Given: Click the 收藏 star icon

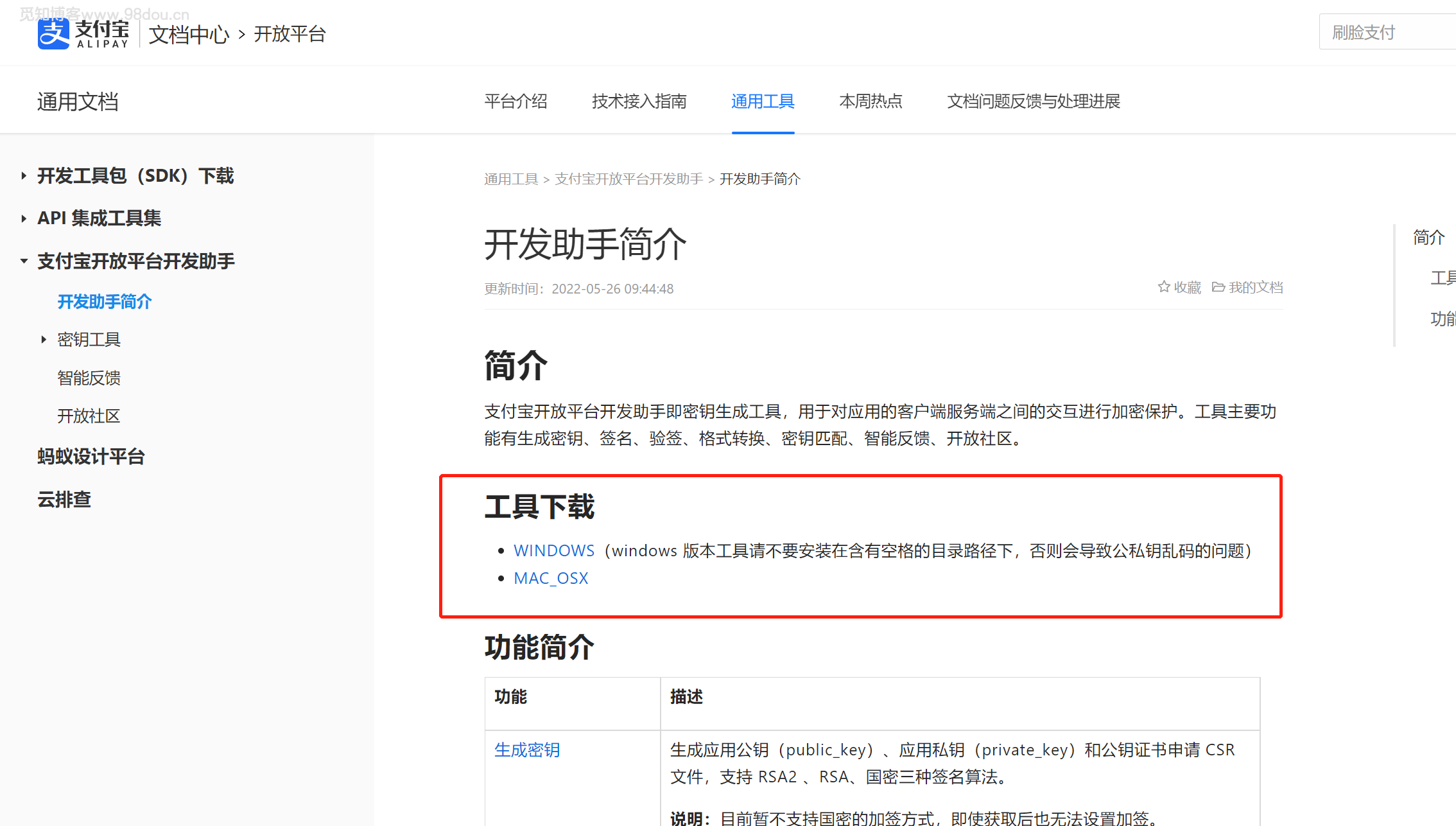Looking at the screenshot, I should click(1163, 287).
